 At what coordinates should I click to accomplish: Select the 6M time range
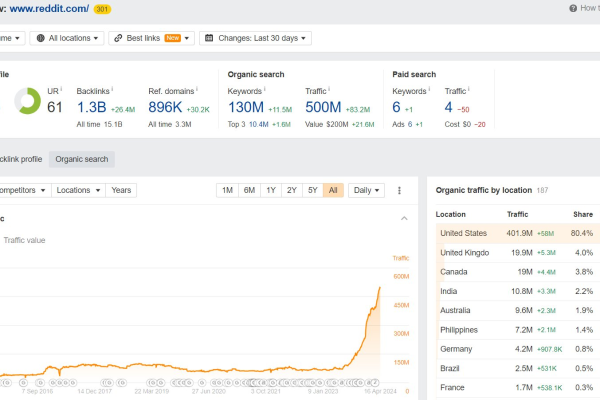pos(249,190)
